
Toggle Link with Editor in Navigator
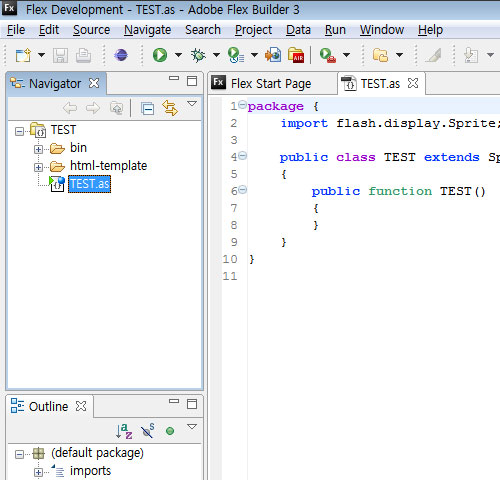[170, 108]
